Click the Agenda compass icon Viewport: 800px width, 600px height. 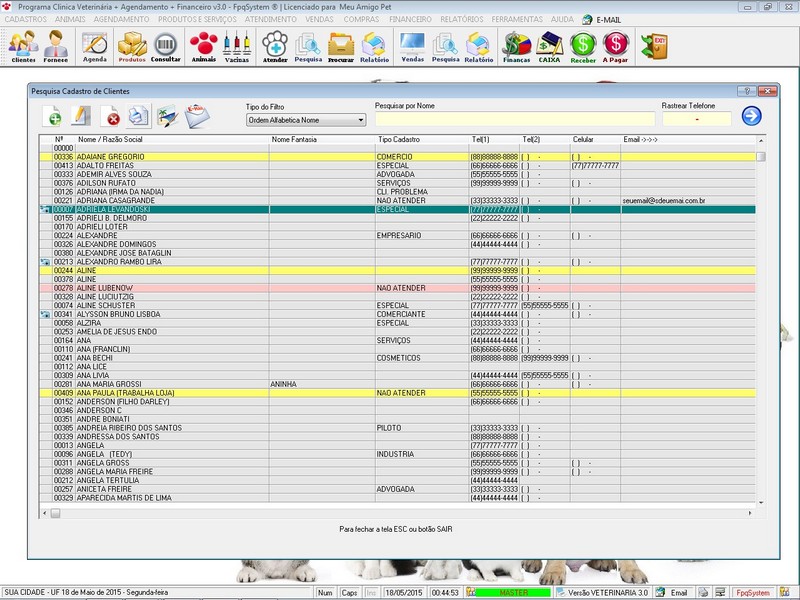tap(95, 46)
